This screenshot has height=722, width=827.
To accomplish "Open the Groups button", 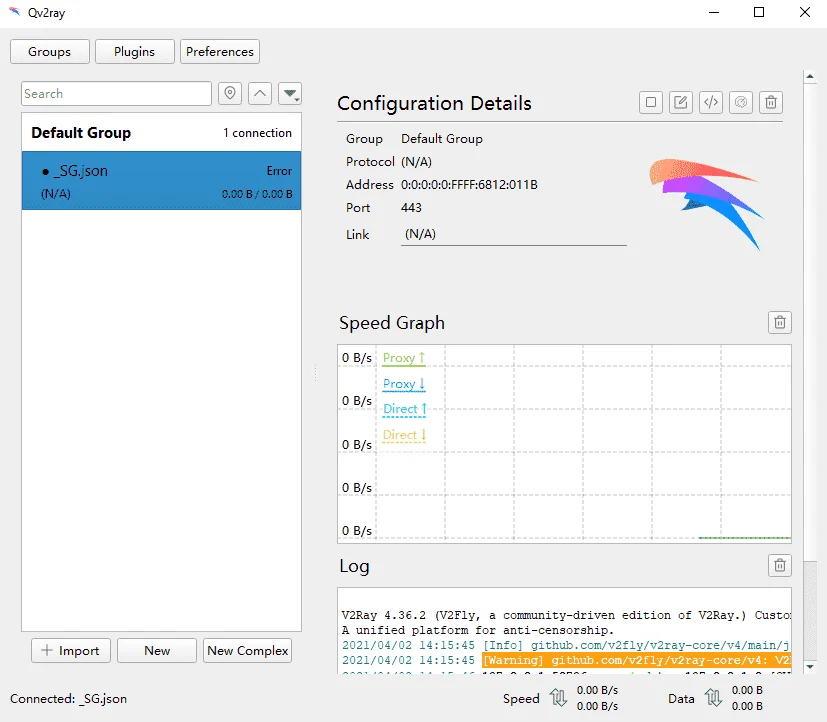I will coord(50,52).
